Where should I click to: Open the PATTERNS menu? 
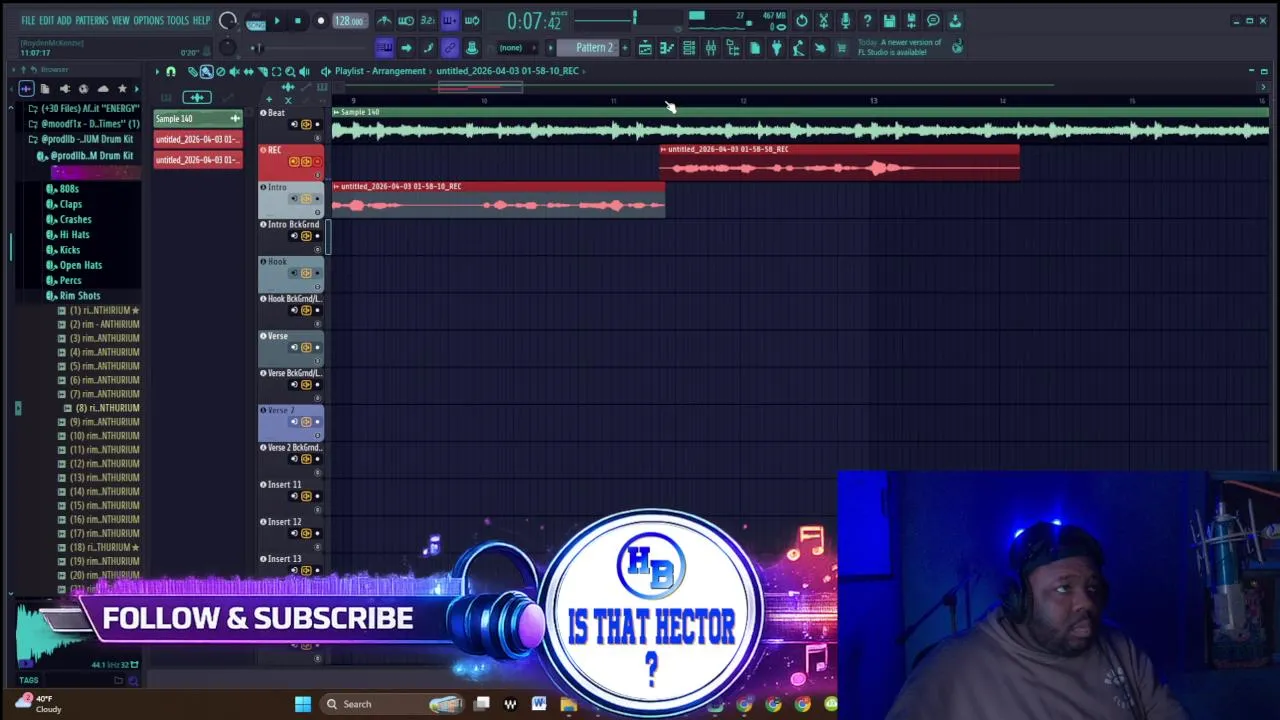coord(91,20)
